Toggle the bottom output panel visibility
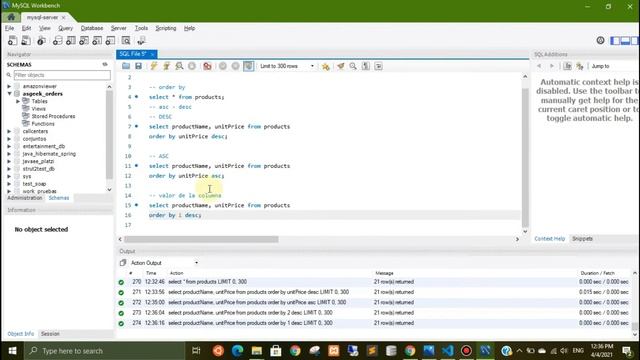The height and width of the screenshot is (360, 640). pos(625,40)
